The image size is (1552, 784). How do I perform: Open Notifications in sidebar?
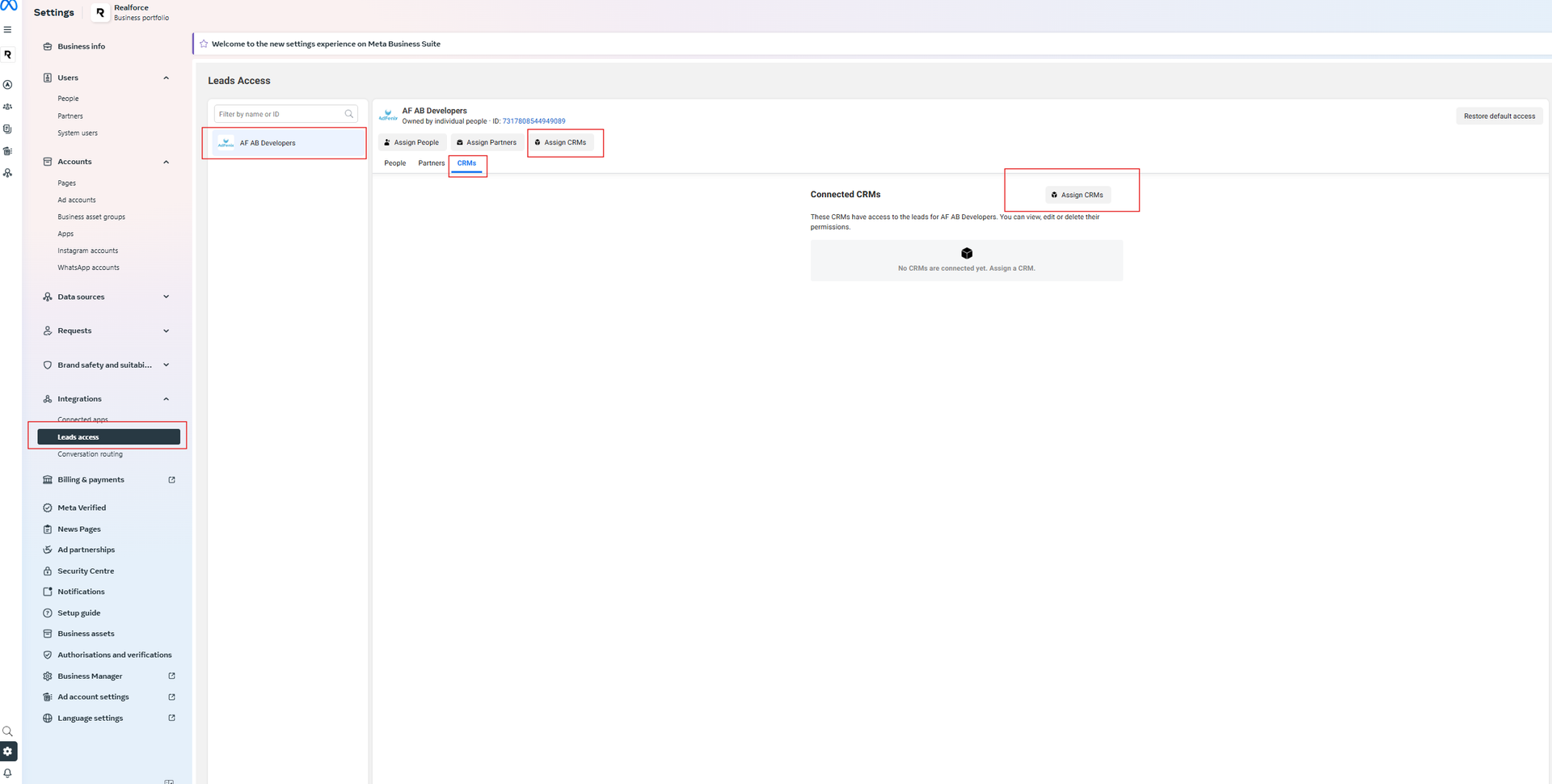tap(82, 592)
